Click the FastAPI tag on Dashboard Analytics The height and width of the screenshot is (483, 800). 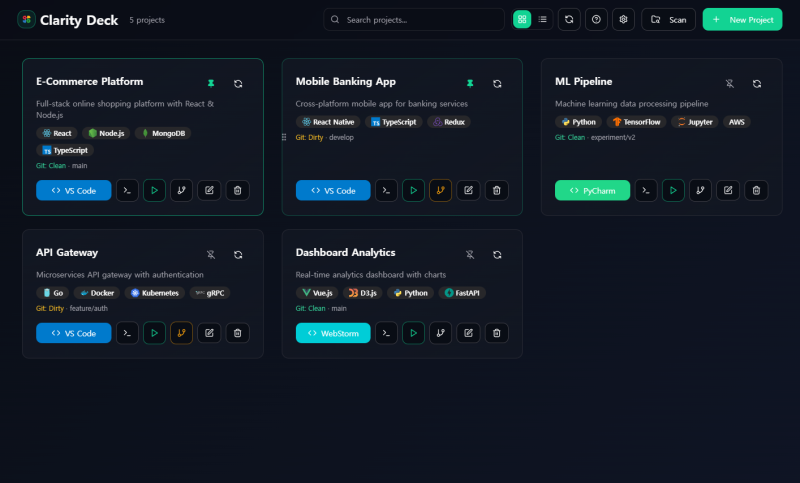(462, 293)
